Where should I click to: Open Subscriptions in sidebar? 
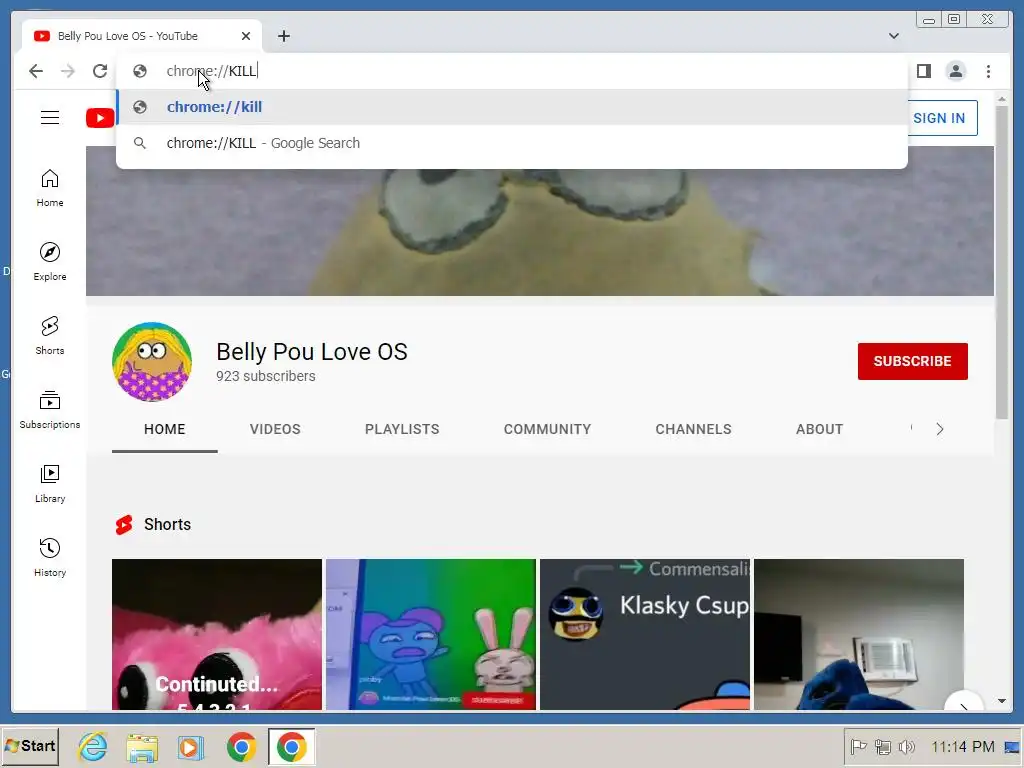point(50,409)
